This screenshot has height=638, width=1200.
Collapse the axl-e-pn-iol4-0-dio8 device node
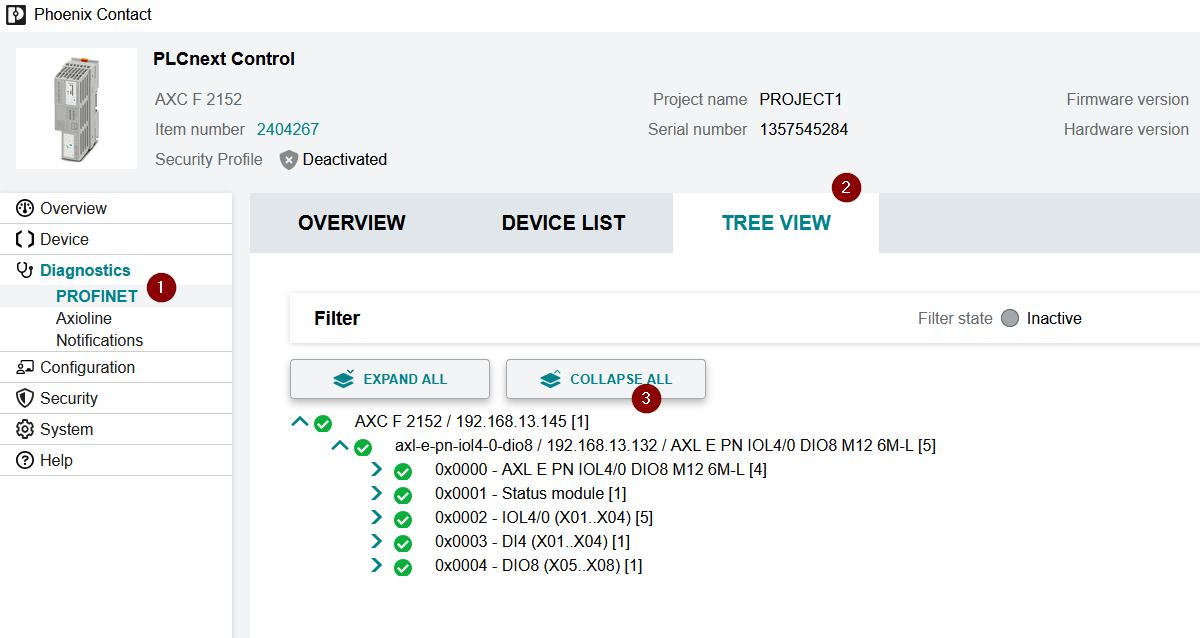[x=340, y=446]
